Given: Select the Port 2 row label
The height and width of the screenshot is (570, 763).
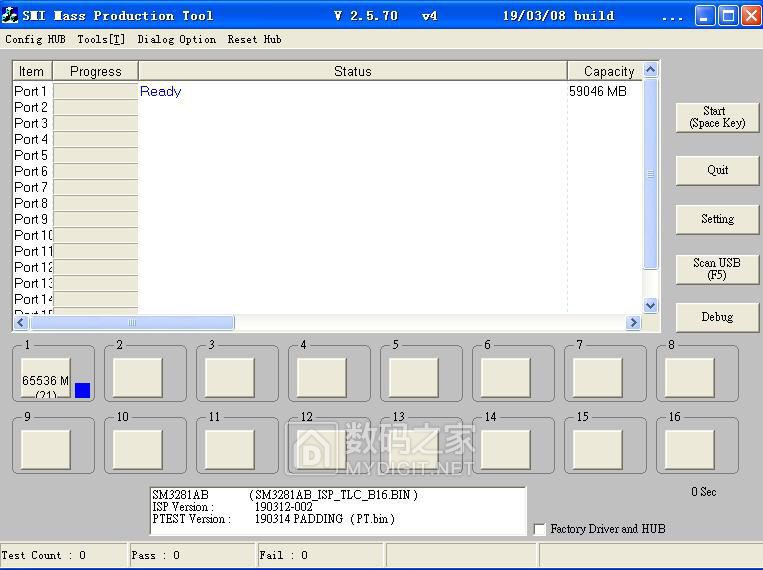Looking at the screenshot, I should (31, 107).
